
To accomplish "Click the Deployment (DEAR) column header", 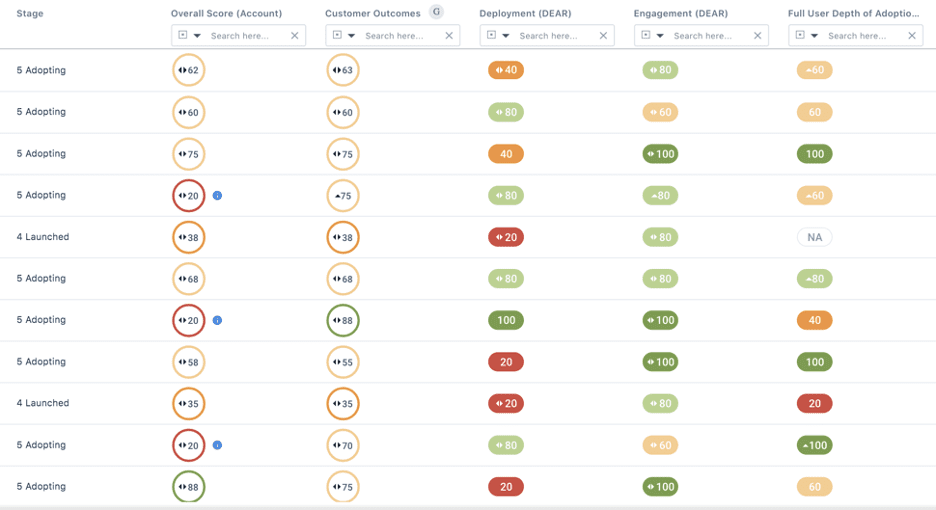I will click(525, 14).
